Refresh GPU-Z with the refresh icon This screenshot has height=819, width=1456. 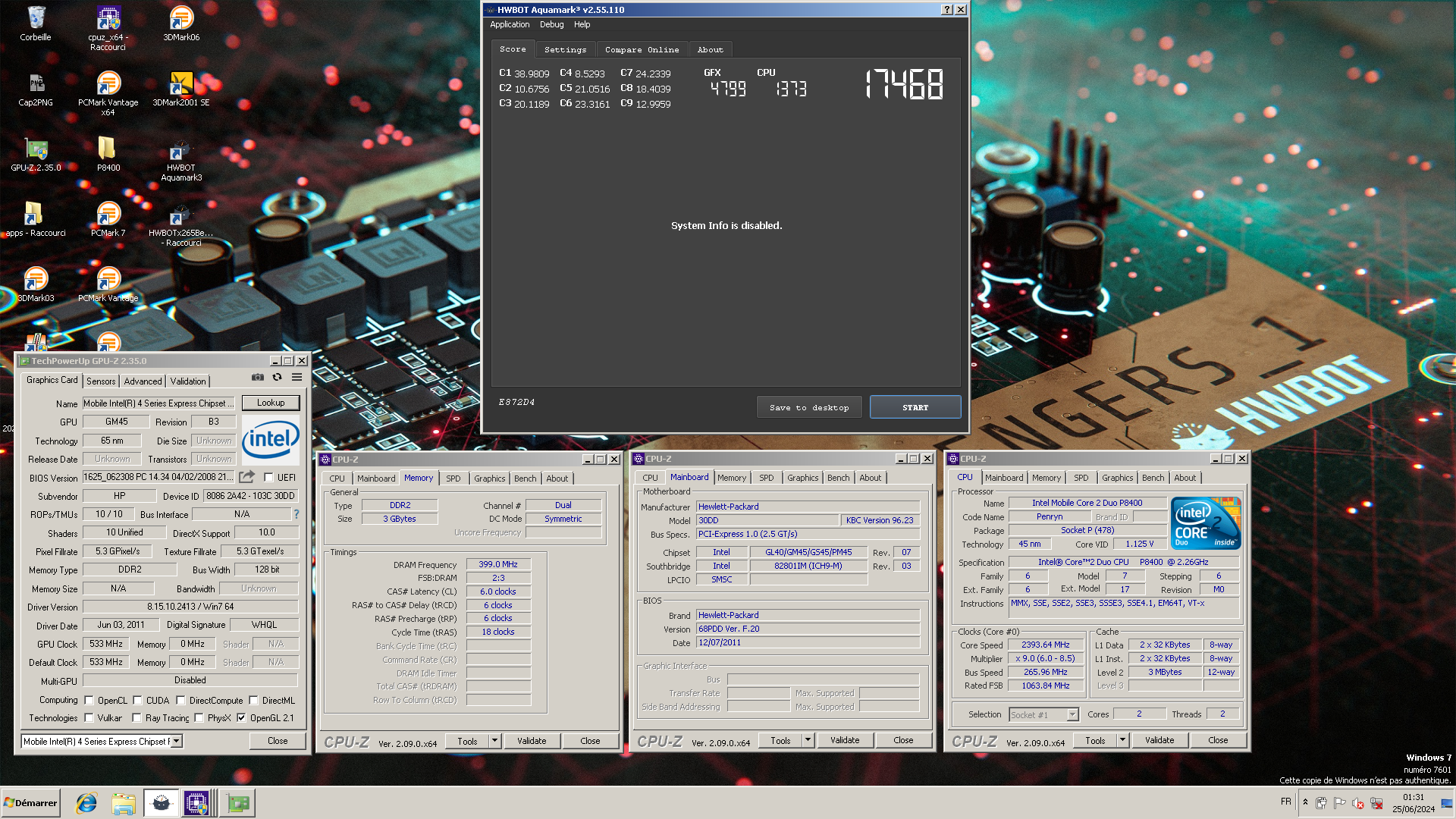(278, 377)
